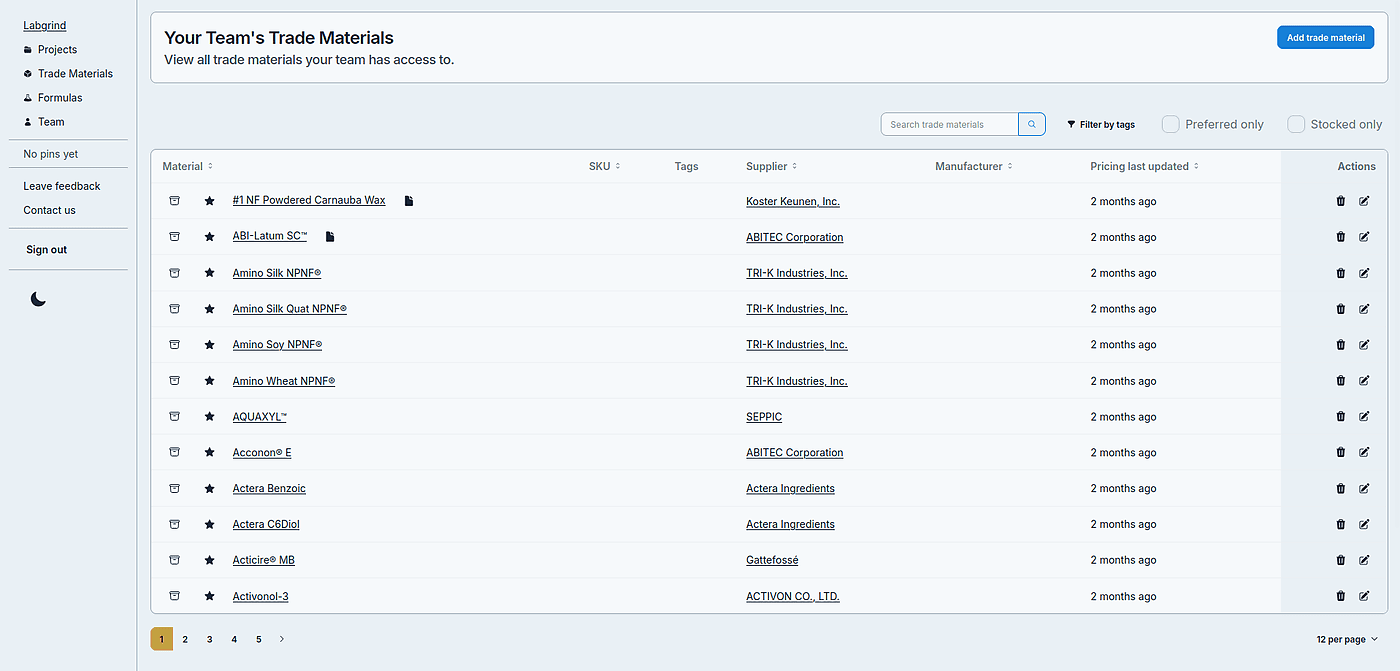Open the document icon beside ABI-Latum SC
Screen dimensions: 1400x671
330,237
